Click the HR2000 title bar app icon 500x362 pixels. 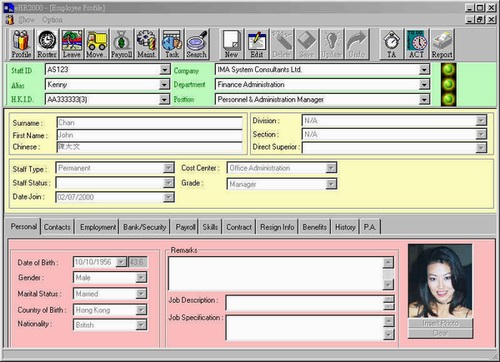(9, 8)
